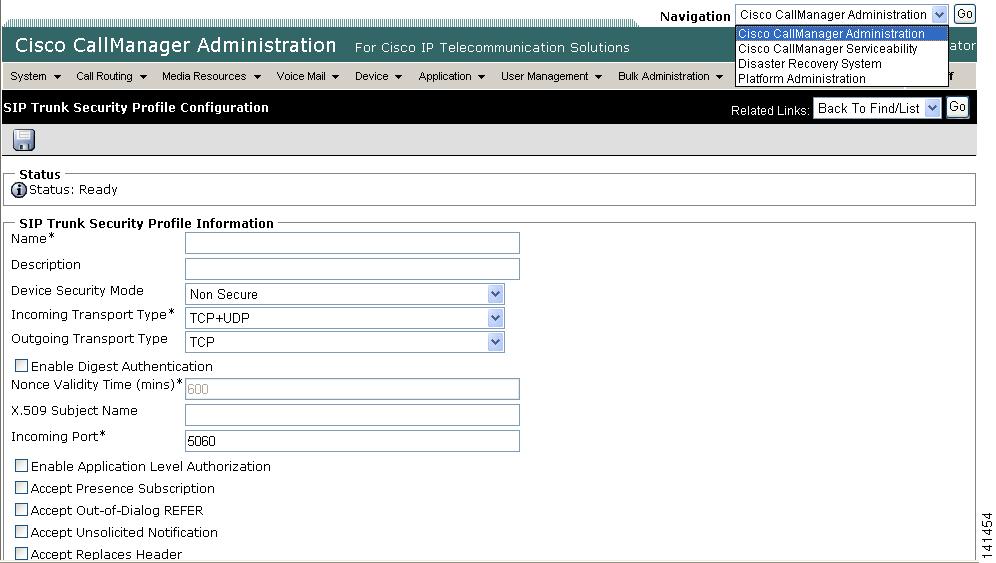
Task: Check Accept Unsolicited Notification
Action: (22, 531)
